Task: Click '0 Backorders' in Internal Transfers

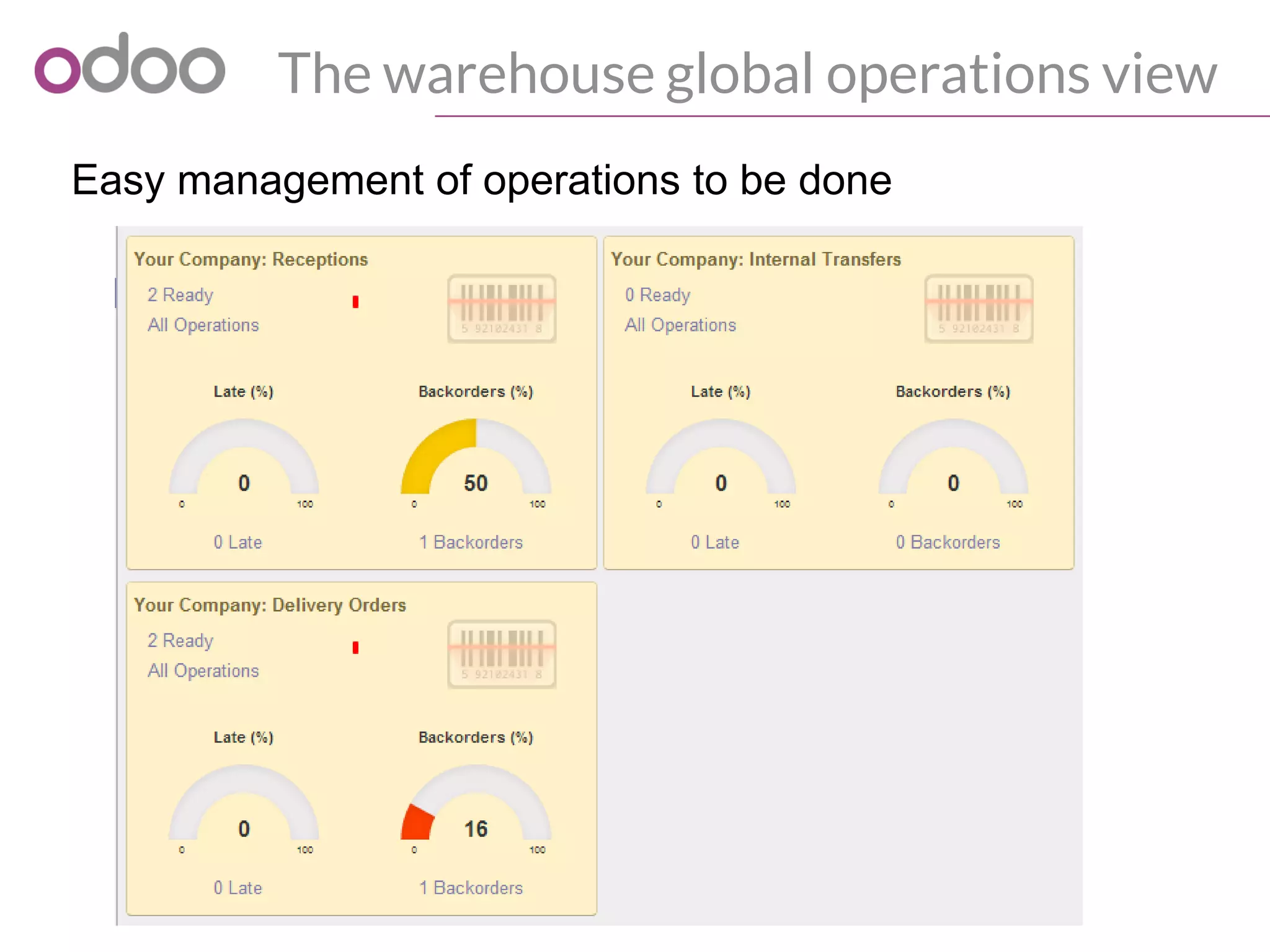Action: coord(948,542)
